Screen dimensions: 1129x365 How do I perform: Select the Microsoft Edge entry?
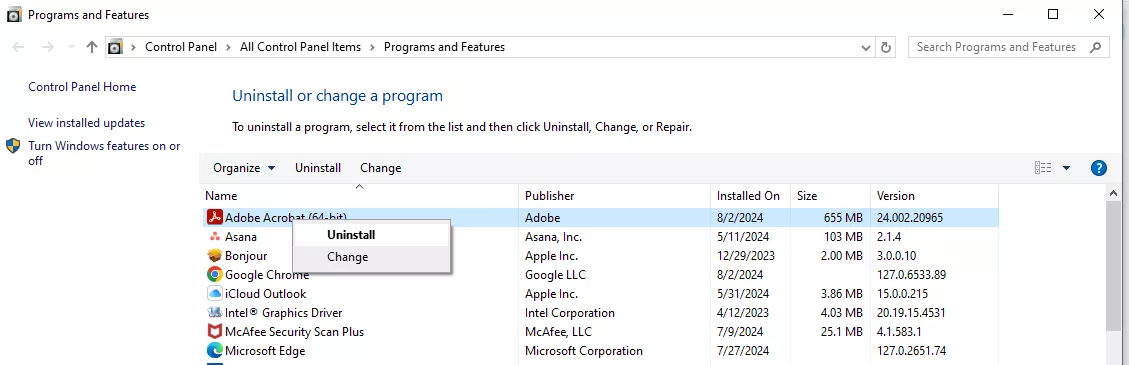pos(600,351)
